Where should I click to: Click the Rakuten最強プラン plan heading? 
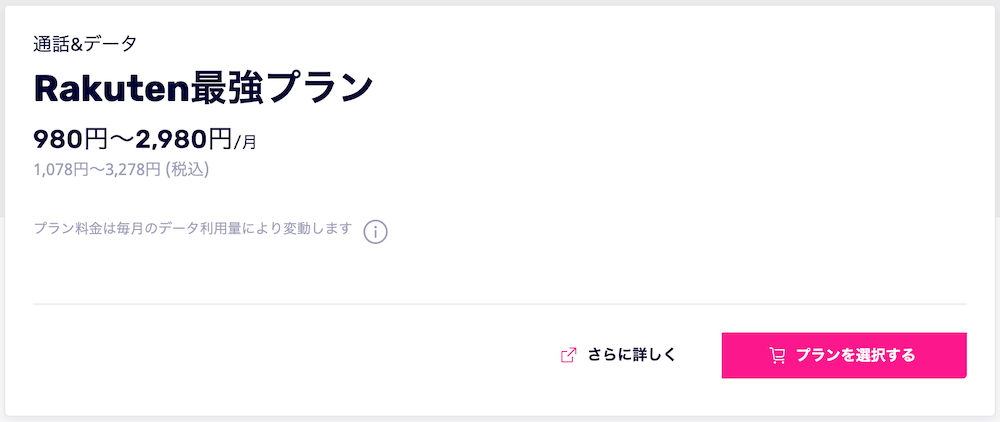tap(203, 89)
